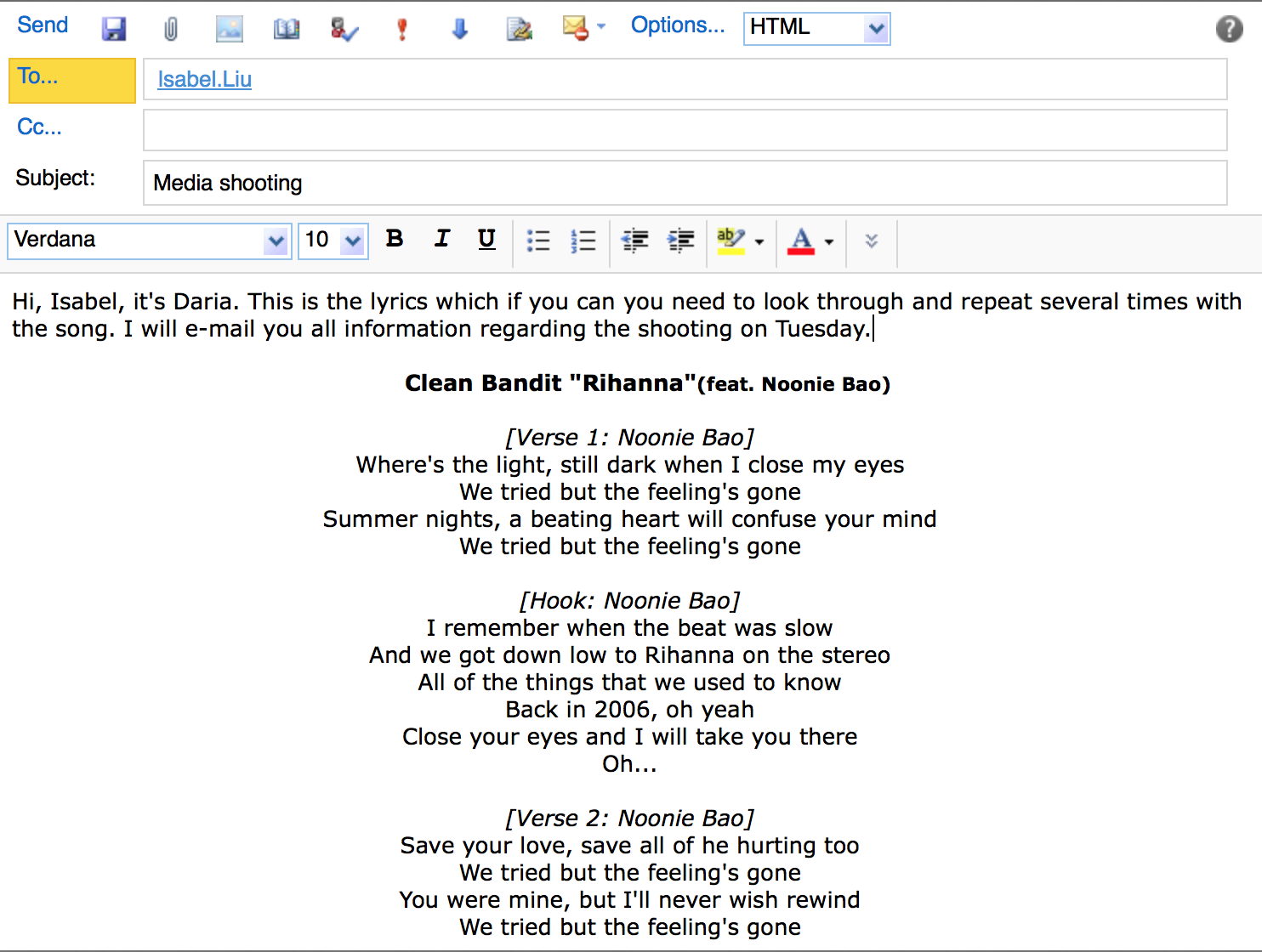Click the line "And we got down low to Rihanna"

tap(630, 655)
